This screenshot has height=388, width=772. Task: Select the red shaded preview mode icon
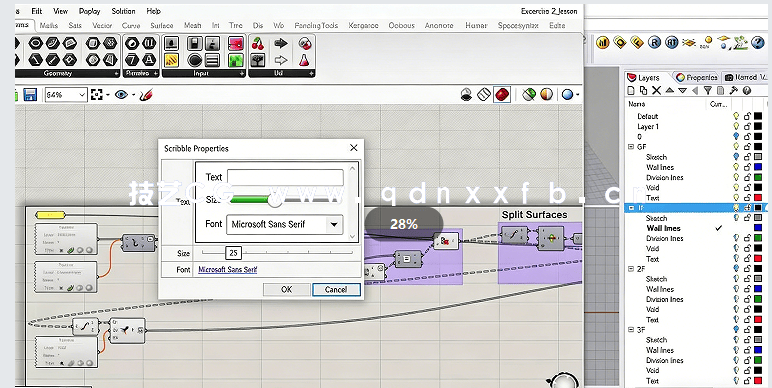pyautogui.click(x=502, y=94)
